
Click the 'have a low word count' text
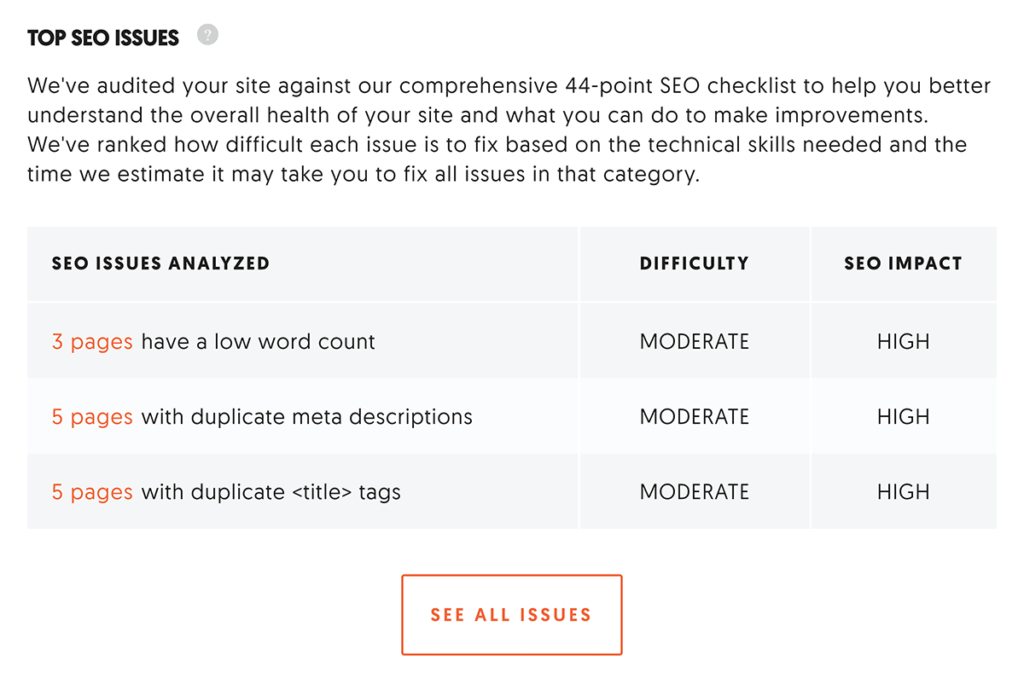[x=258, y=342]
